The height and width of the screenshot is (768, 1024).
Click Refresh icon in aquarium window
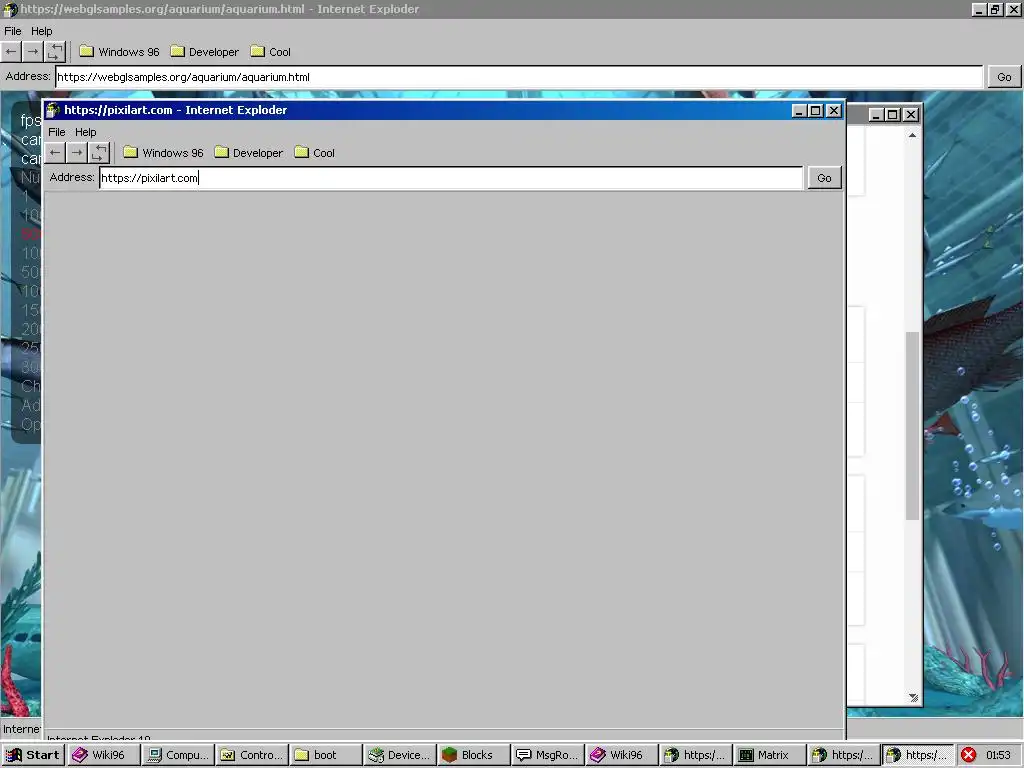point(55,52)
